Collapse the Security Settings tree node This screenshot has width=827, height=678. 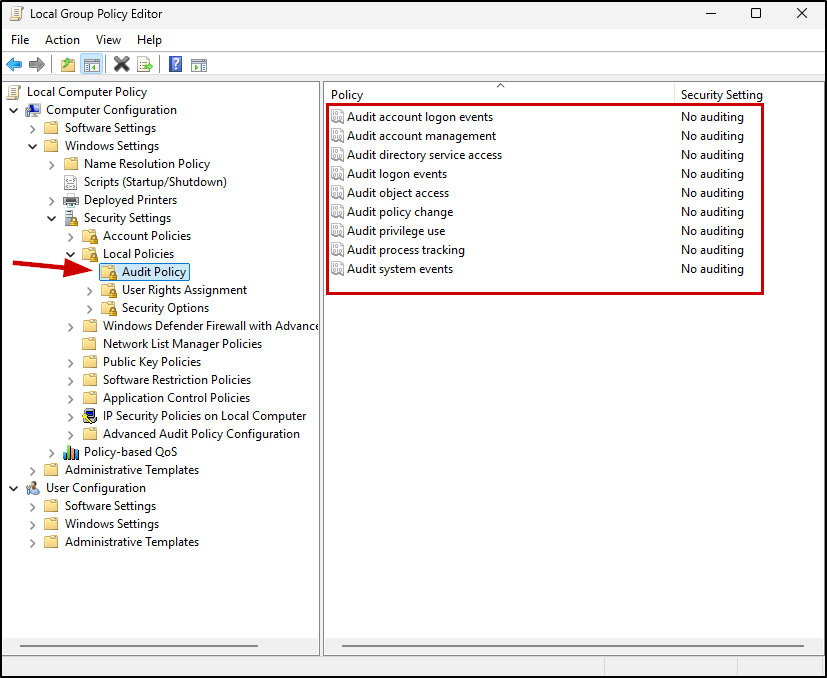[51, 218]
